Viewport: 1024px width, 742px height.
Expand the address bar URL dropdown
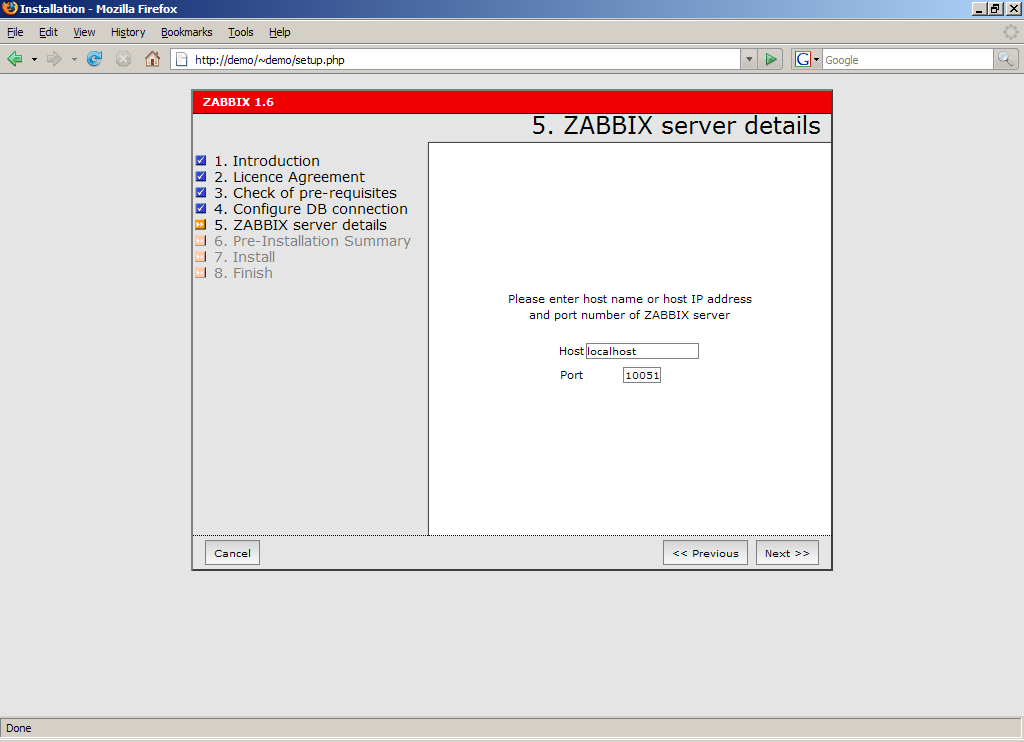[749, 59]
